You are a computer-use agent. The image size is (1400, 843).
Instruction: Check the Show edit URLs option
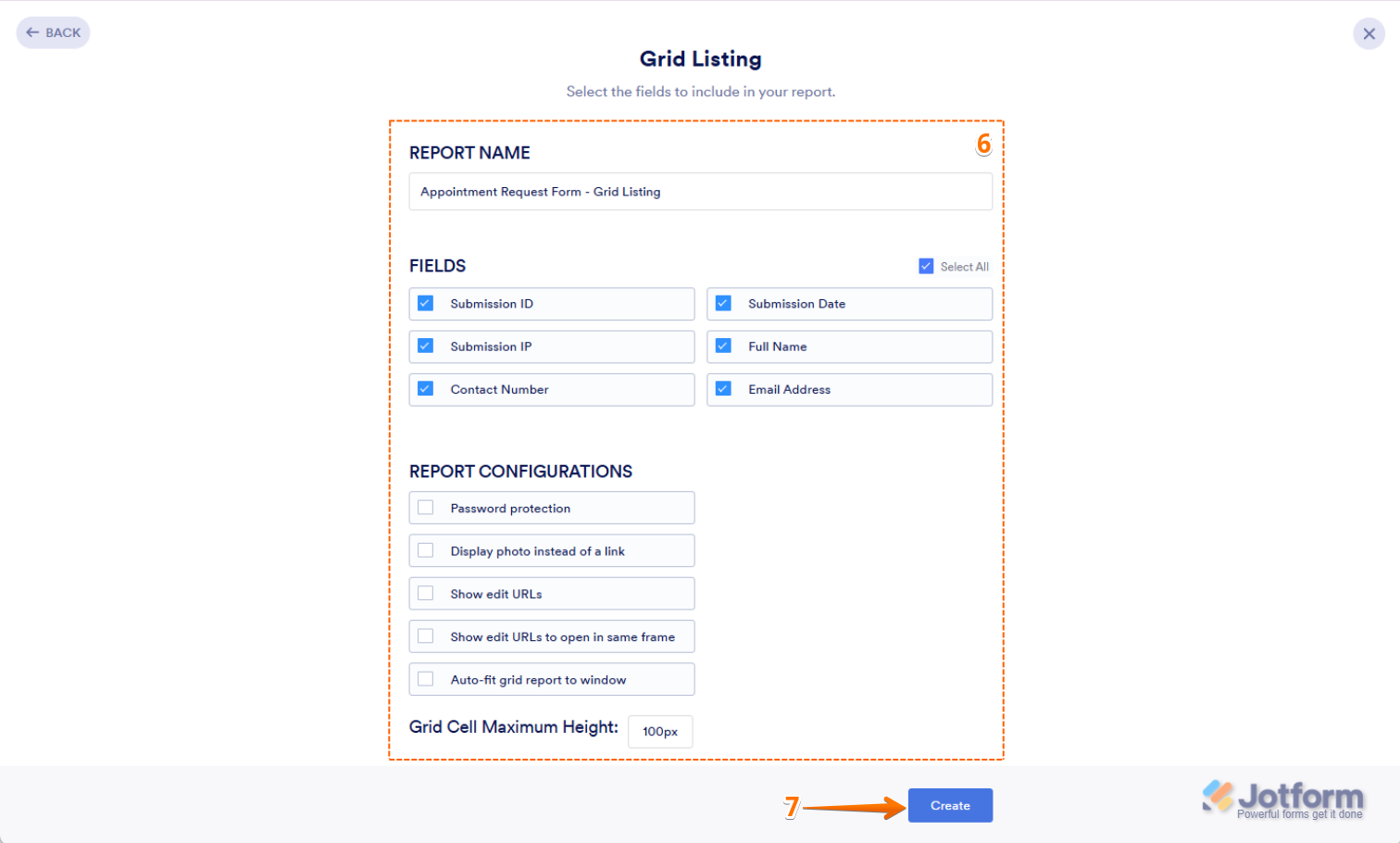(x=426, y=594)
